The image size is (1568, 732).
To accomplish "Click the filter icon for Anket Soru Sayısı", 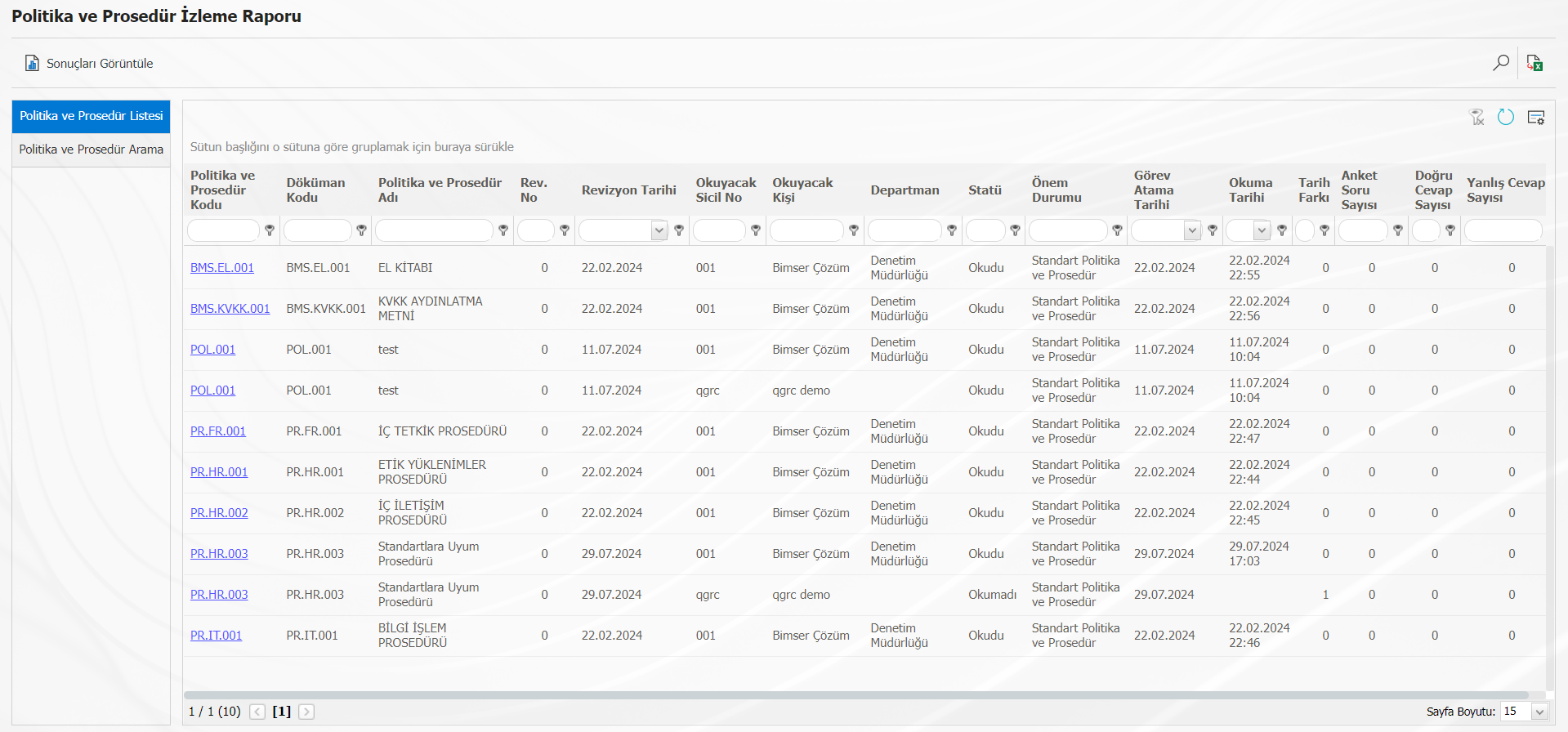I will 1398,230.
